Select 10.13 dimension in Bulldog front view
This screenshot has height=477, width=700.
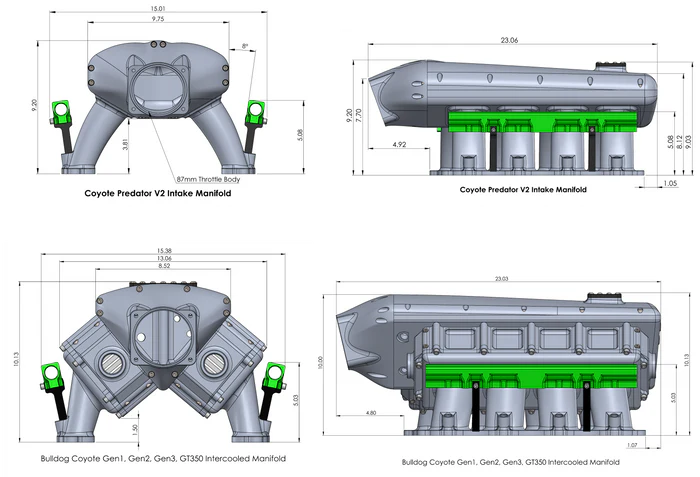tap(17, 360)
